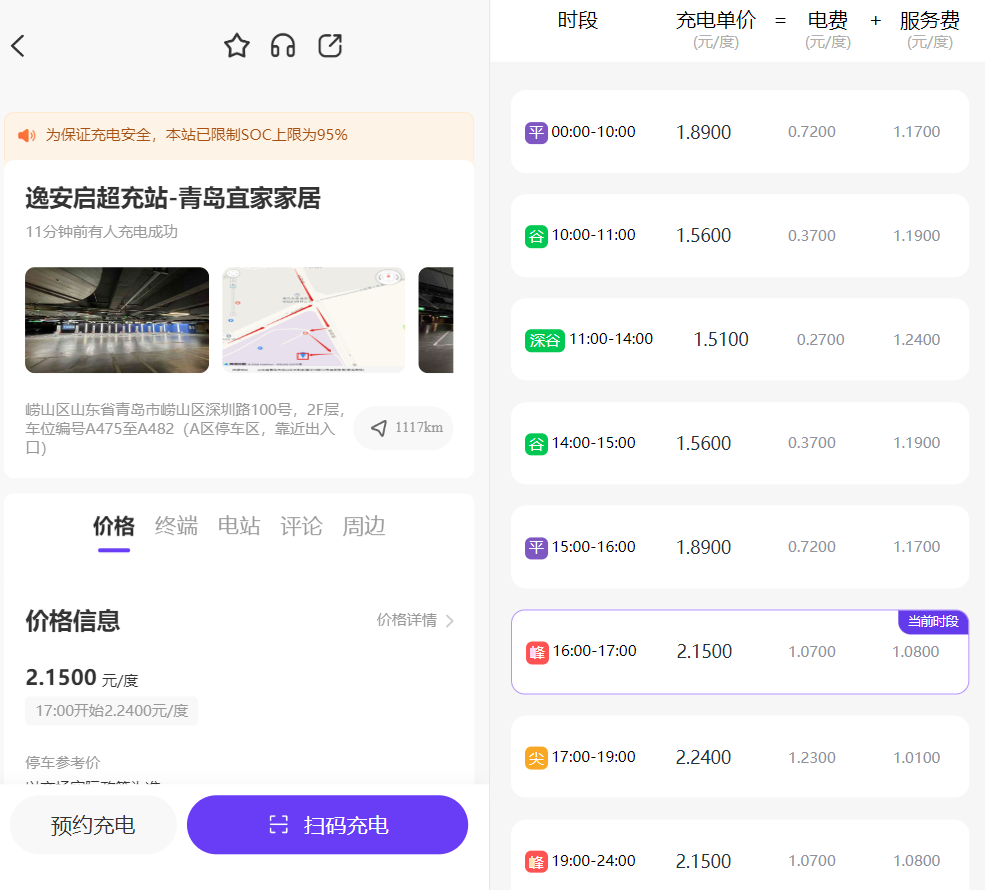The image size is (985, 890).
Task: Click the 当前时段 badge
Action: (x=933, y=622)
